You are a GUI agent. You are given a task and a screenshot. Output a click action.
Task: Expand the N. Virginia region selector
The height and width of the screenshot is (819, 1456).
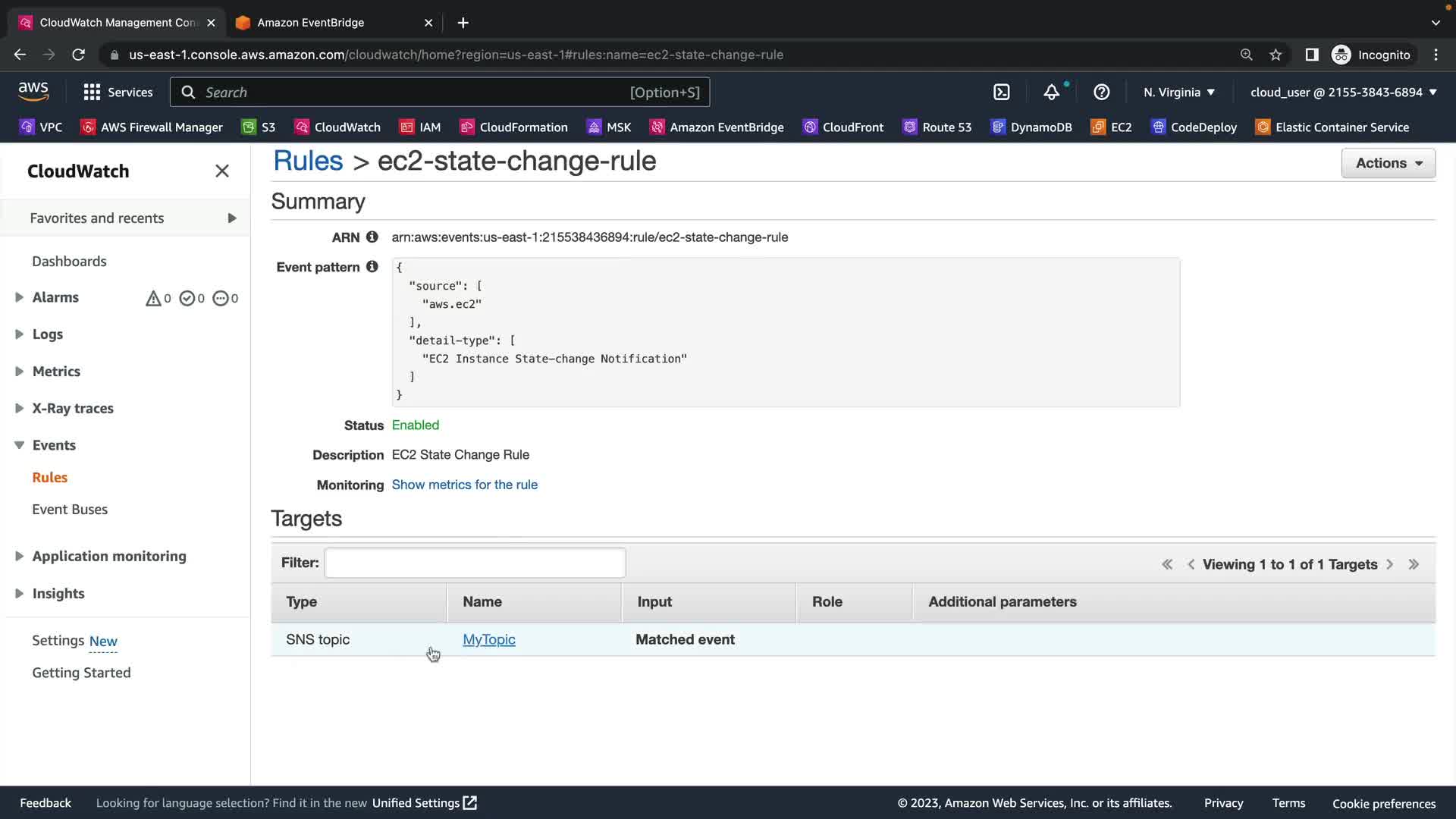point(1178,93)
